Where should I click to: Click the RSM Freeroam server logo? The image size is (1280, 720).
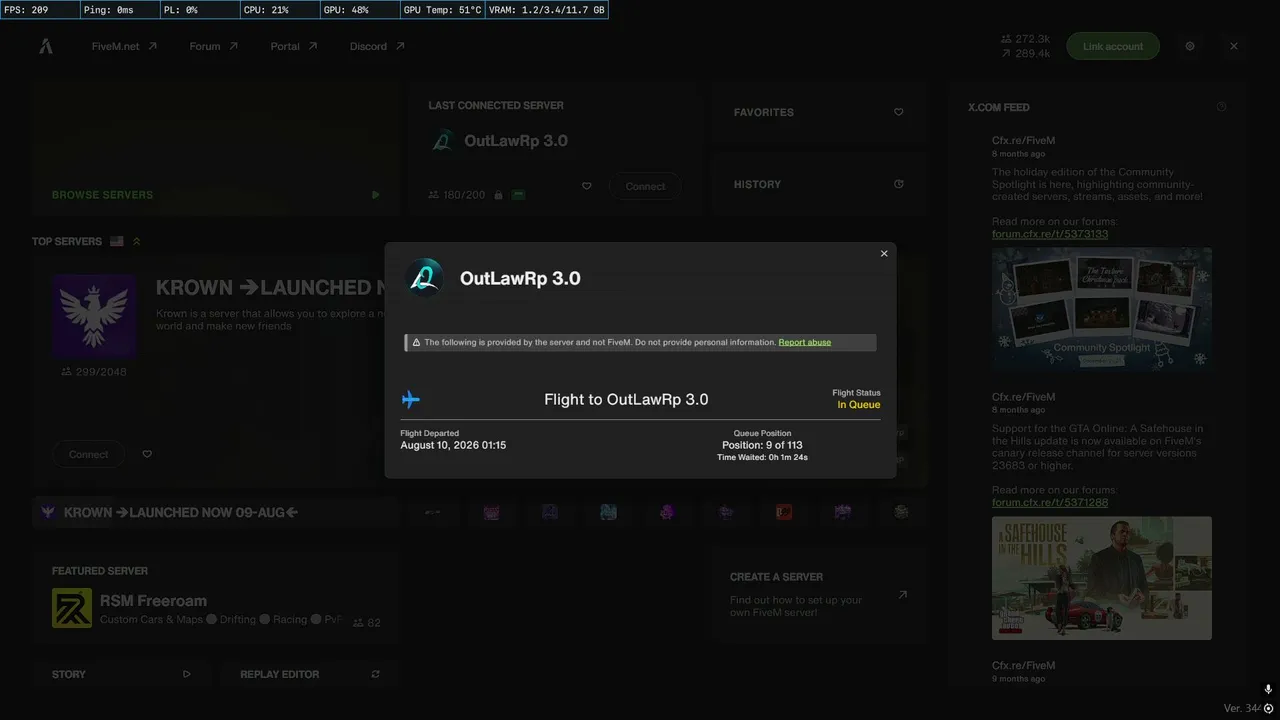click(72, 608)
